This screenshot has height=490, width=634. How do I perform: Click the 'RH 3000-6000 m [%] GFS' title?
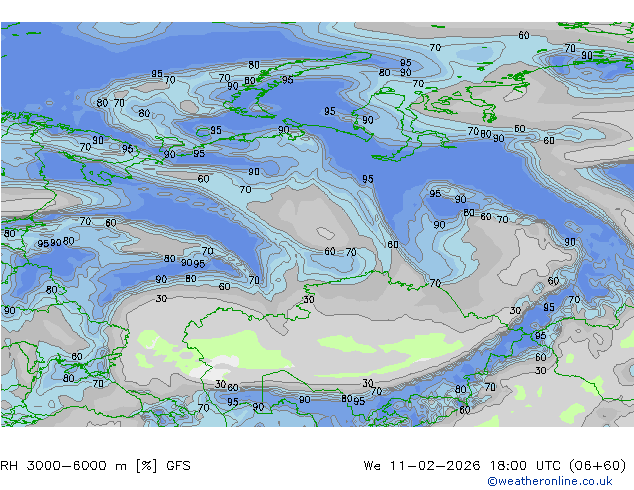pyautogui.click(x=95, y=466)
